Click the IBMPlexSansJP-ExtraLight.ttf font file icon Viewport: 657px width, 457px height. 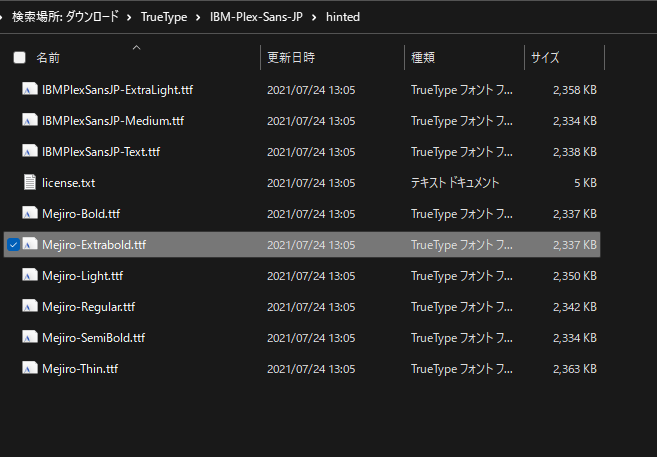pyautogui.click(x=29, y=89)
